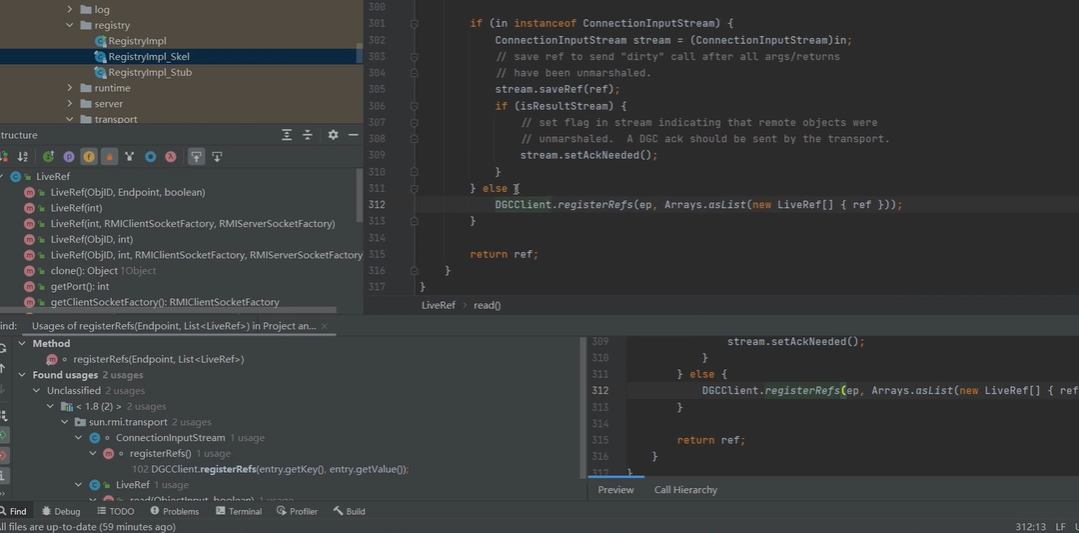This screenshot has width=1079, height=533.
Task: Collapse the Found usages node
Action: point(23,375)
